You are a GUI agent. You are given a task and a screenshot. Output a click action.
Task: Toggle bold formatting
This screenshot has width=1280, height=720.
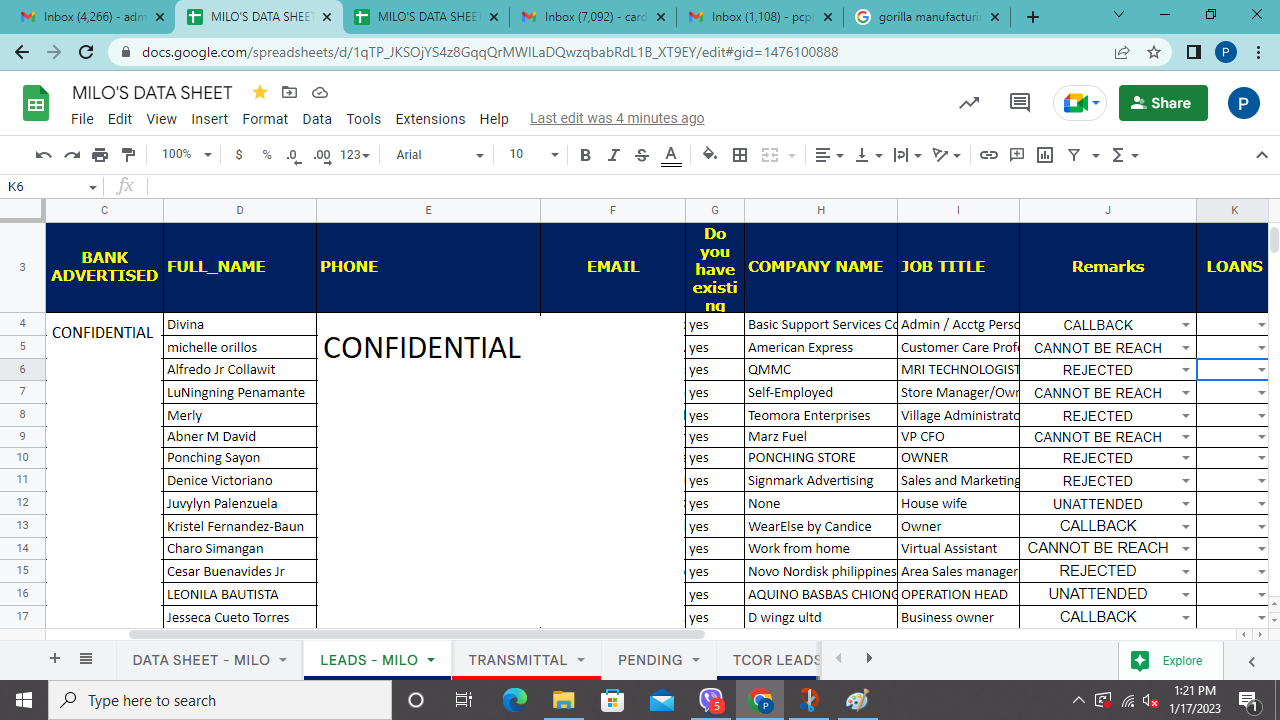586,155
